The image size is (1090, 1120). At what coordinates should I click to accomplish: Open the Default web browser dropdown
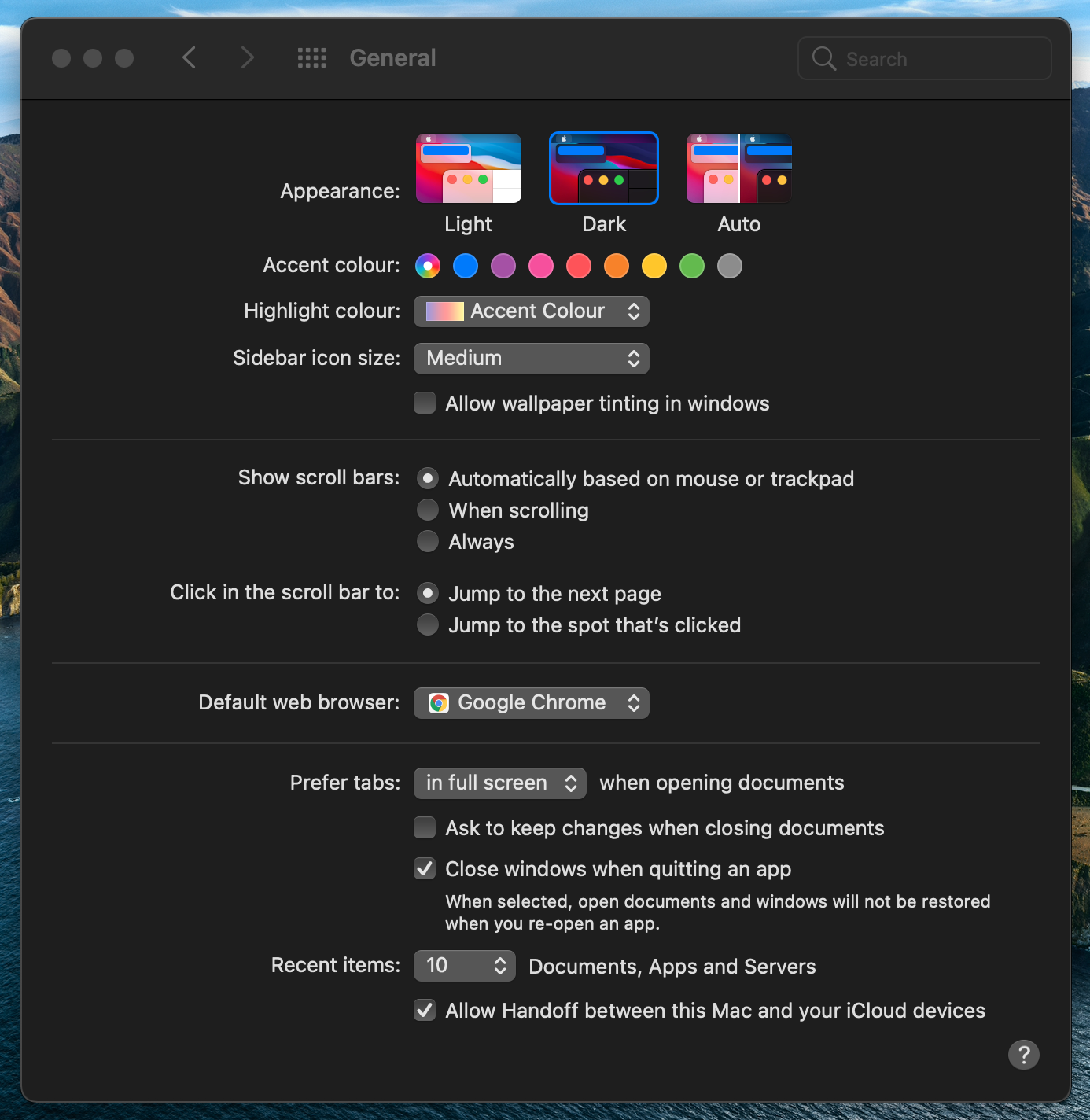coord(532,703)
